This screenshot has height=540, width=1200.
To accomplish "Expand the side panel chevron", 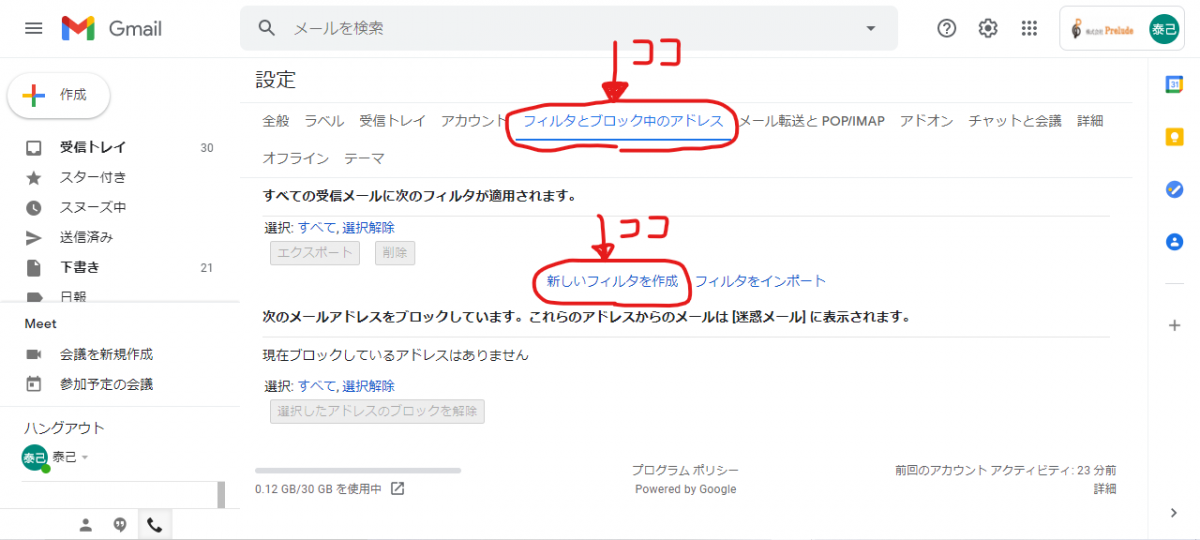I will 1174,513.
